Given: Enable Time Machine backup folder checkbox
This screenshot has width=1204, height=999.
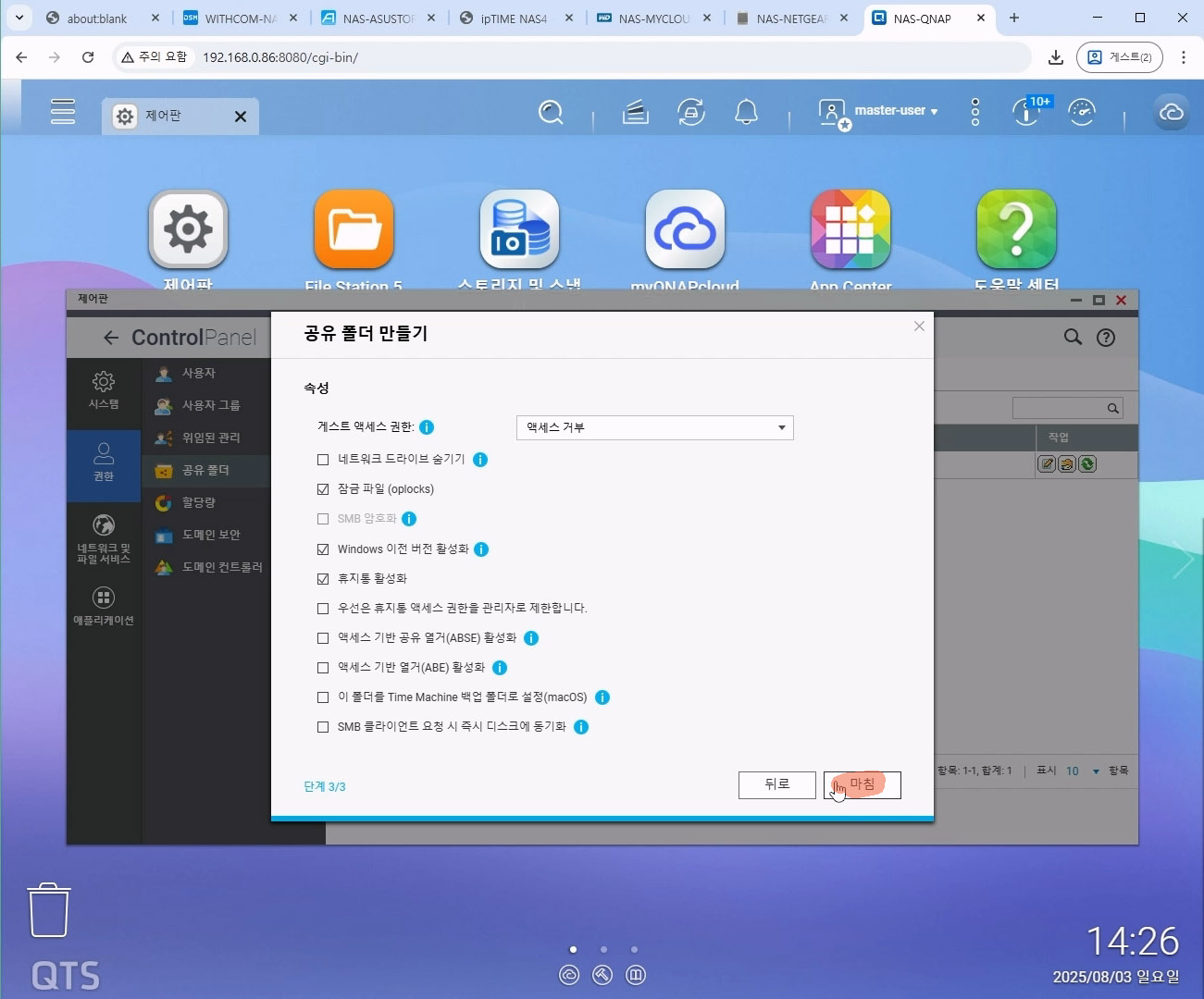Looking at the screenshot, I should 323,697.
